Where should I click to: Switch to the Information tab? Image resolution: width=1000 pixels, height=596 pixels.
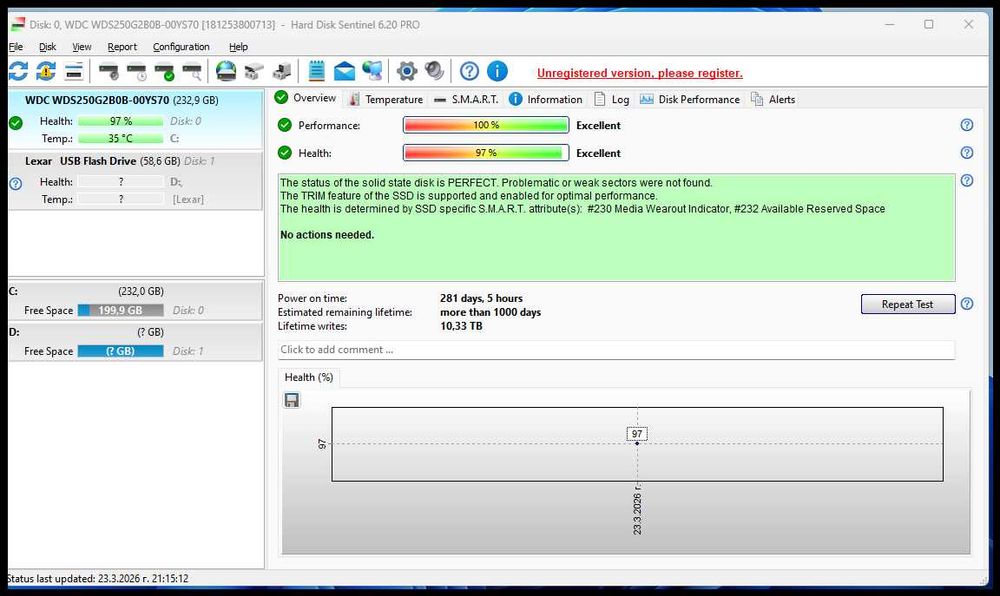(x=546, y=99)
